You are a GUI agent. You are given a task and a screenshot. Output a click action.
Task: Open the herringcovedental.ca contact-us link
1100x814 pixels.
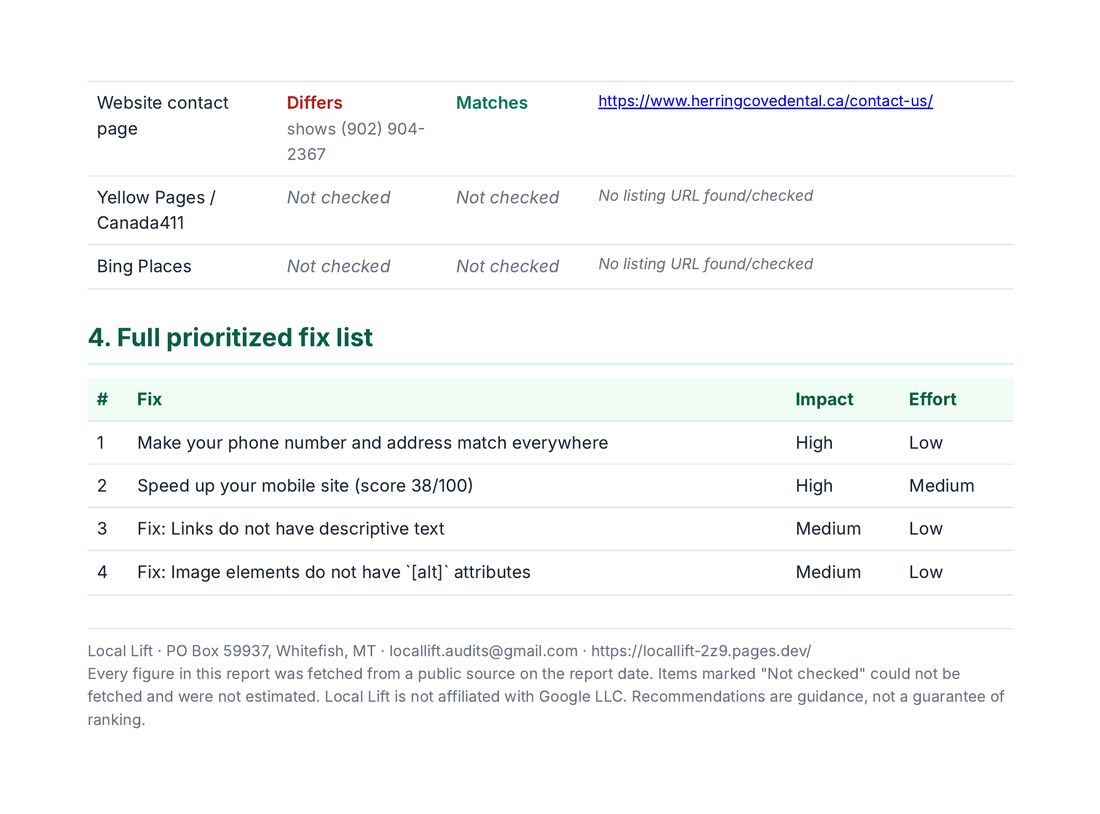(765, 101)
